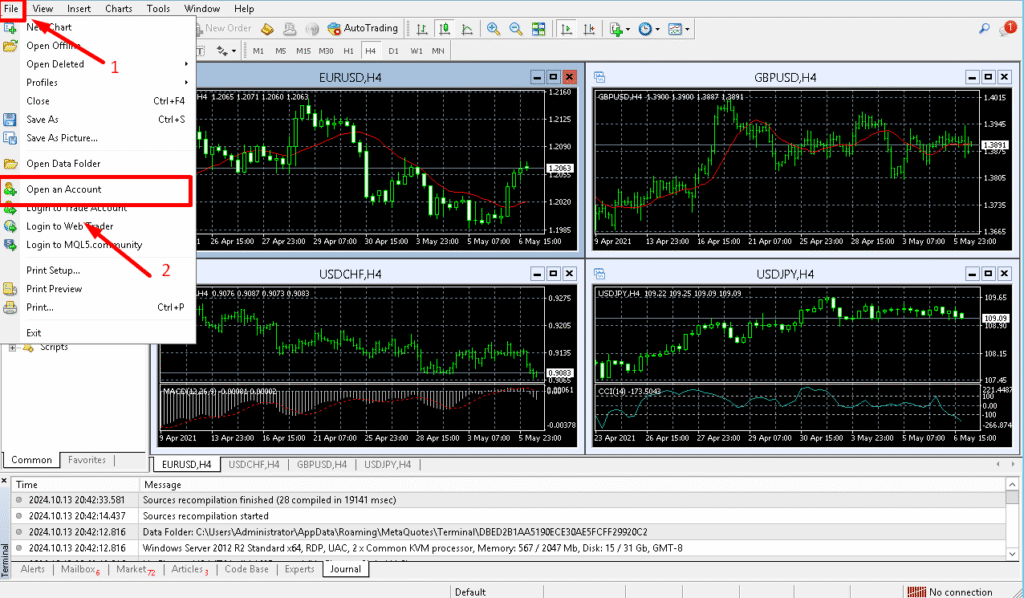Switch to the Favorites navigator tab
Image resolution: width=1024 pixels, height=598 pixels.
[x=87, y=460]
